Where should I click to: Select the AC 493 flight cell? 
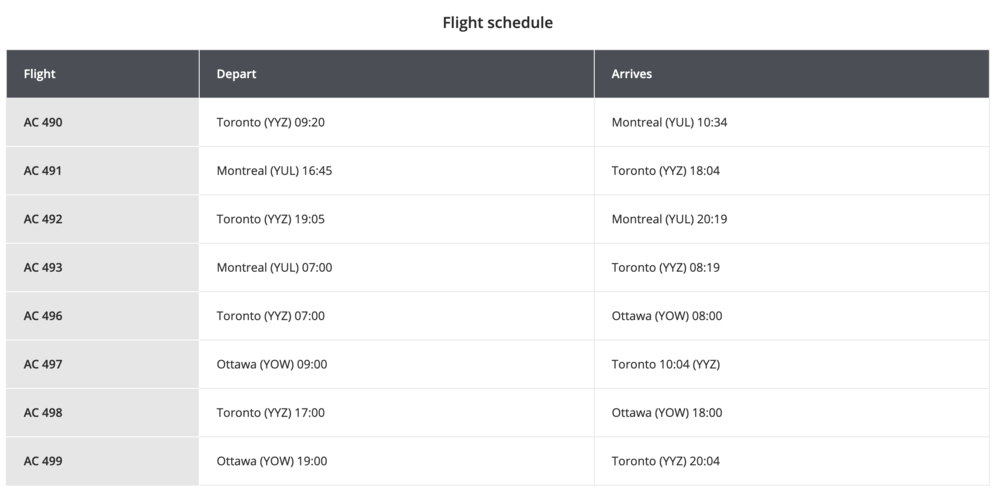point(44,268)
